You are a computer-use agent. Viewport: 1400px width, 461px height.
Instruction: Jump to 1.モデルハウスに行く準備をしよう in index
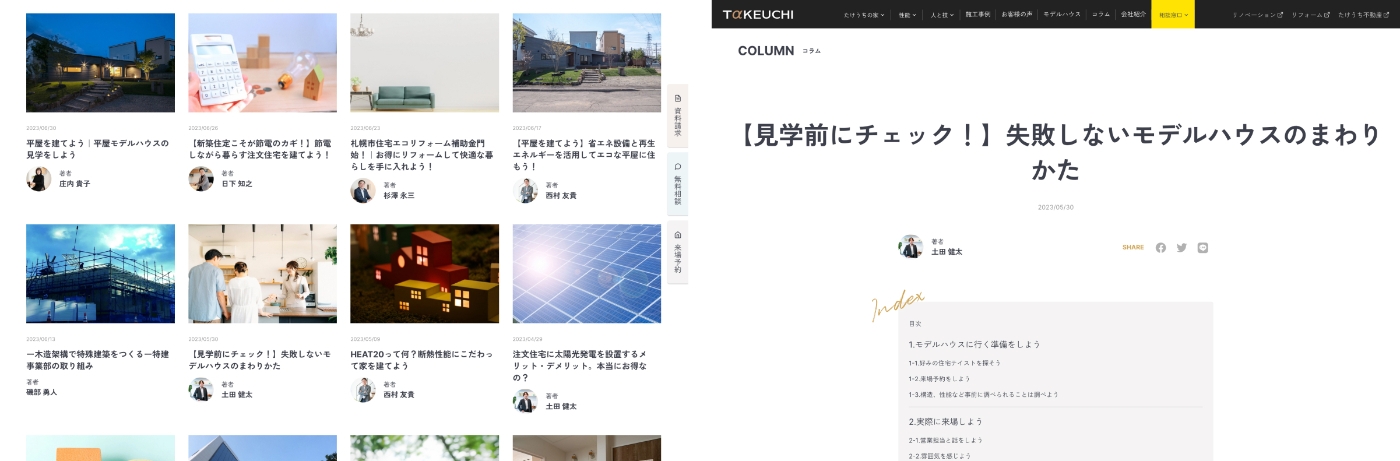tap(975, 344)
